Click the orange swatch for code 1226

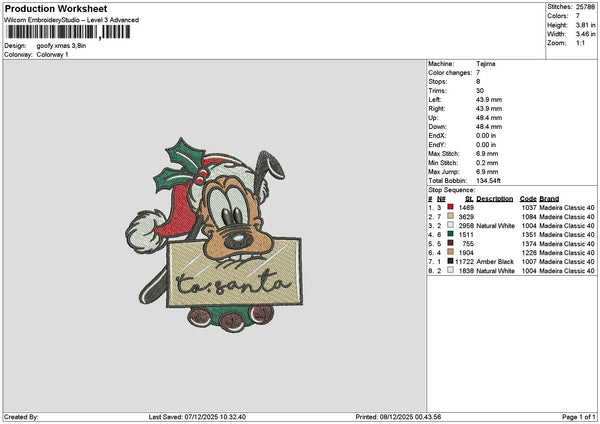(x=450, y=252)
